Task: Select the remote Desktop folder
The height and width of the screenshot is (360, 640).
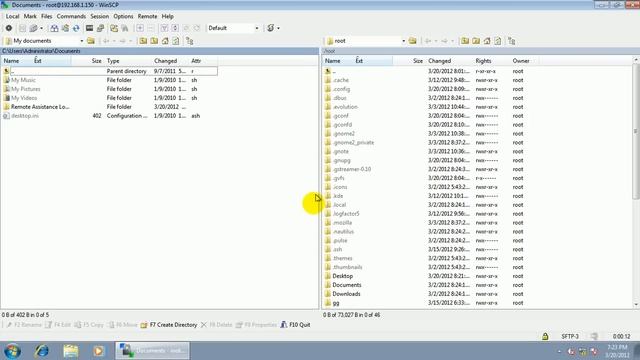Action: pos(342,276)
